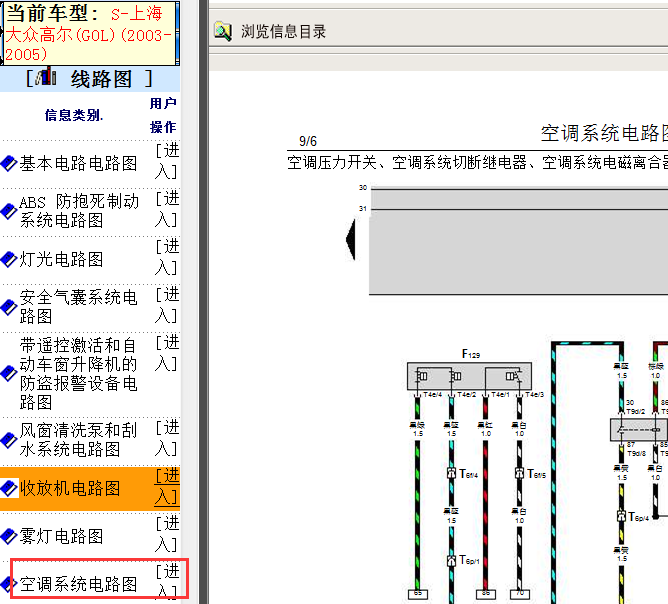This screenshot has width=668, height=604.
Task: Select highlighted 收放机电路图 entry
Action: coord(70,488)
